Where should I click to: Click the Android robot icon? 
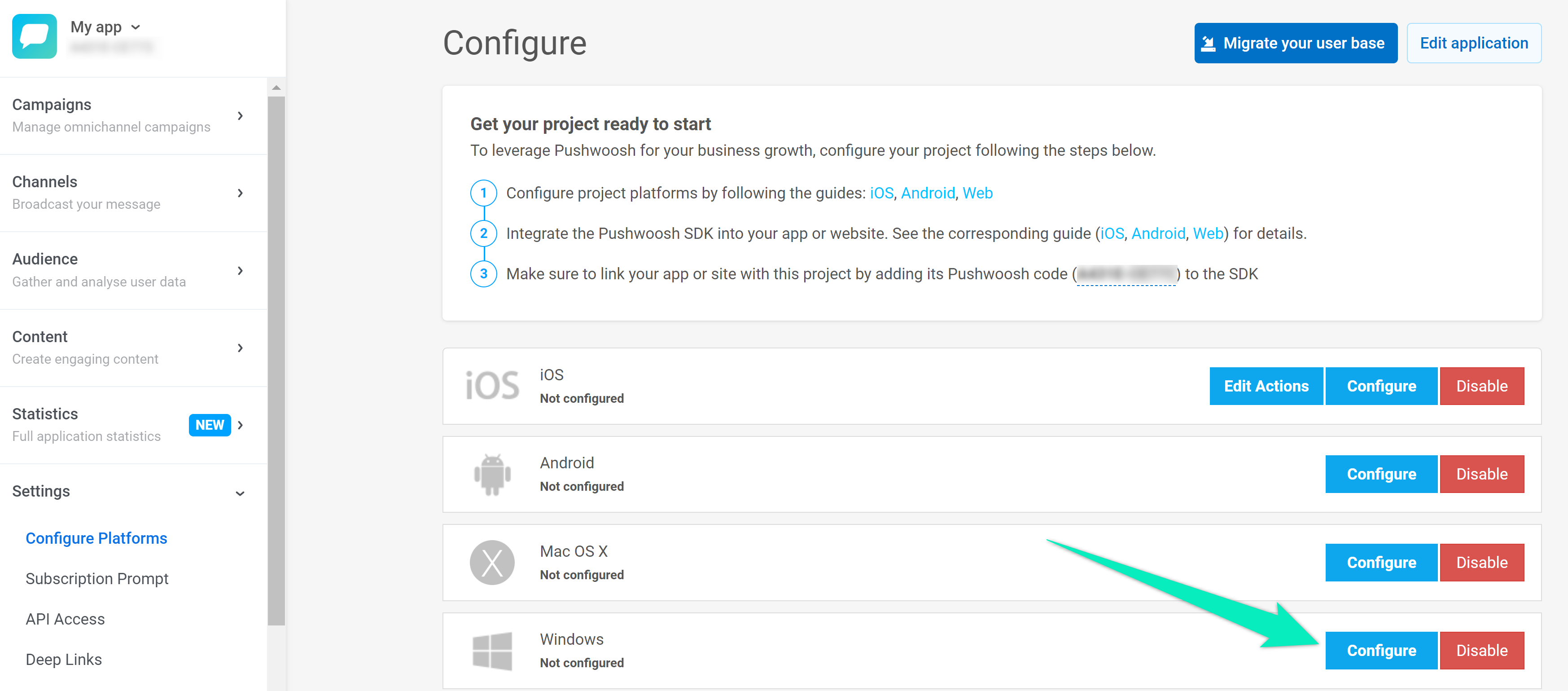(x=492, y=474)
